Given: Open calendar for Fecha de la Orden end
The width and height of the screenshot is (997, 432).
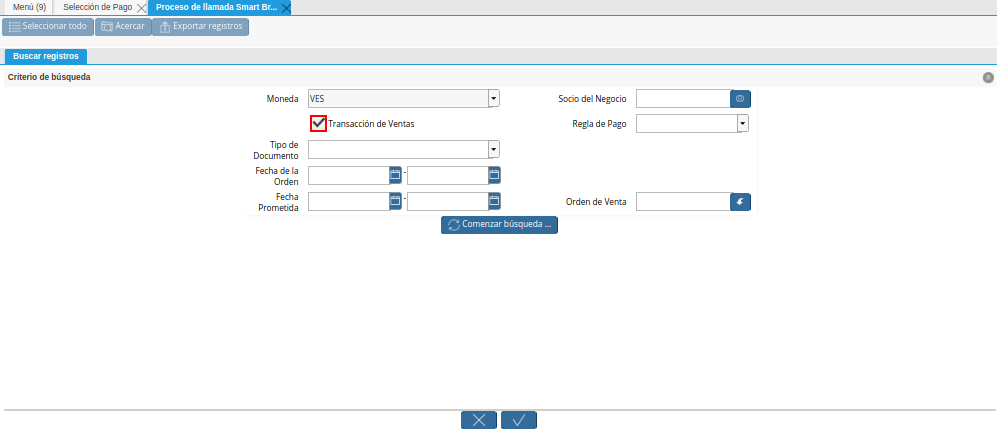Looking at the screenshot, I should 495,176.
